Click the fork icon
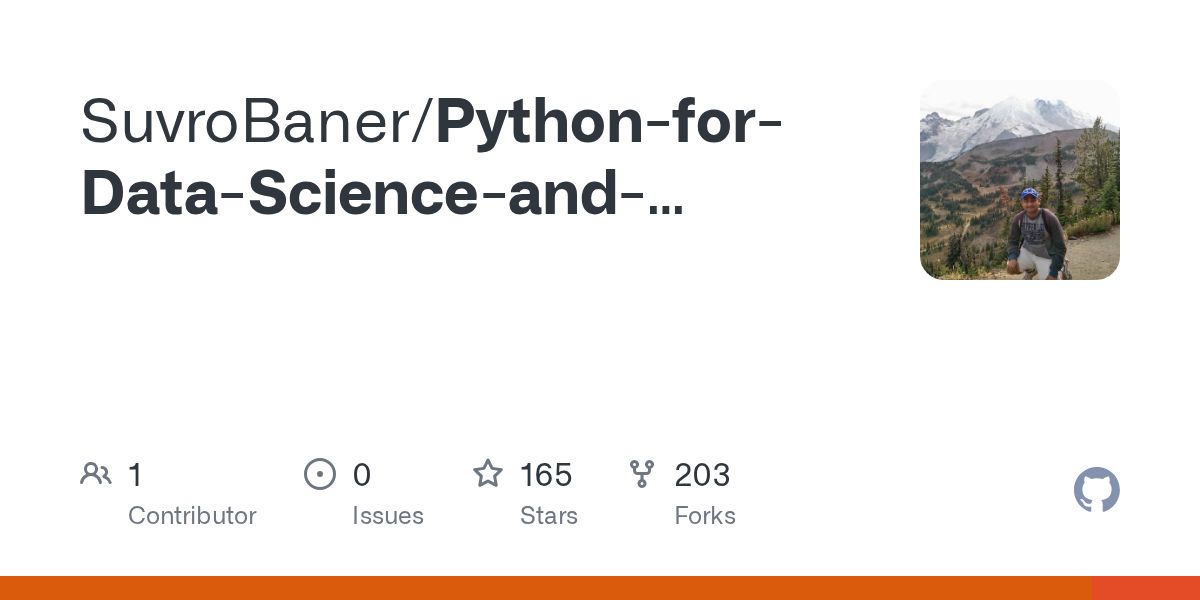 point(642,474)
